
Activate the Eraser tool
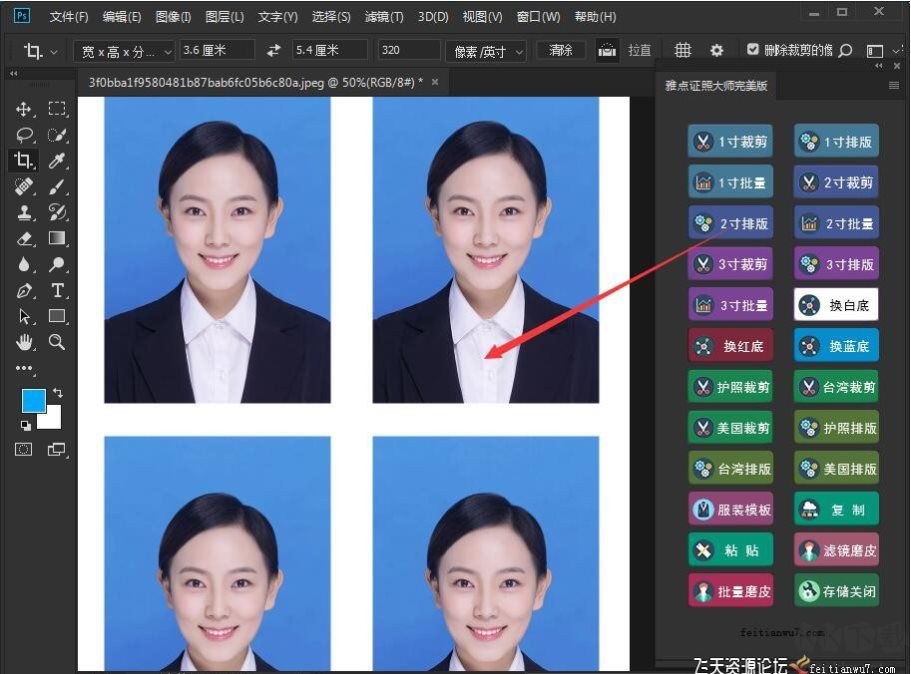tap(24, 238)
